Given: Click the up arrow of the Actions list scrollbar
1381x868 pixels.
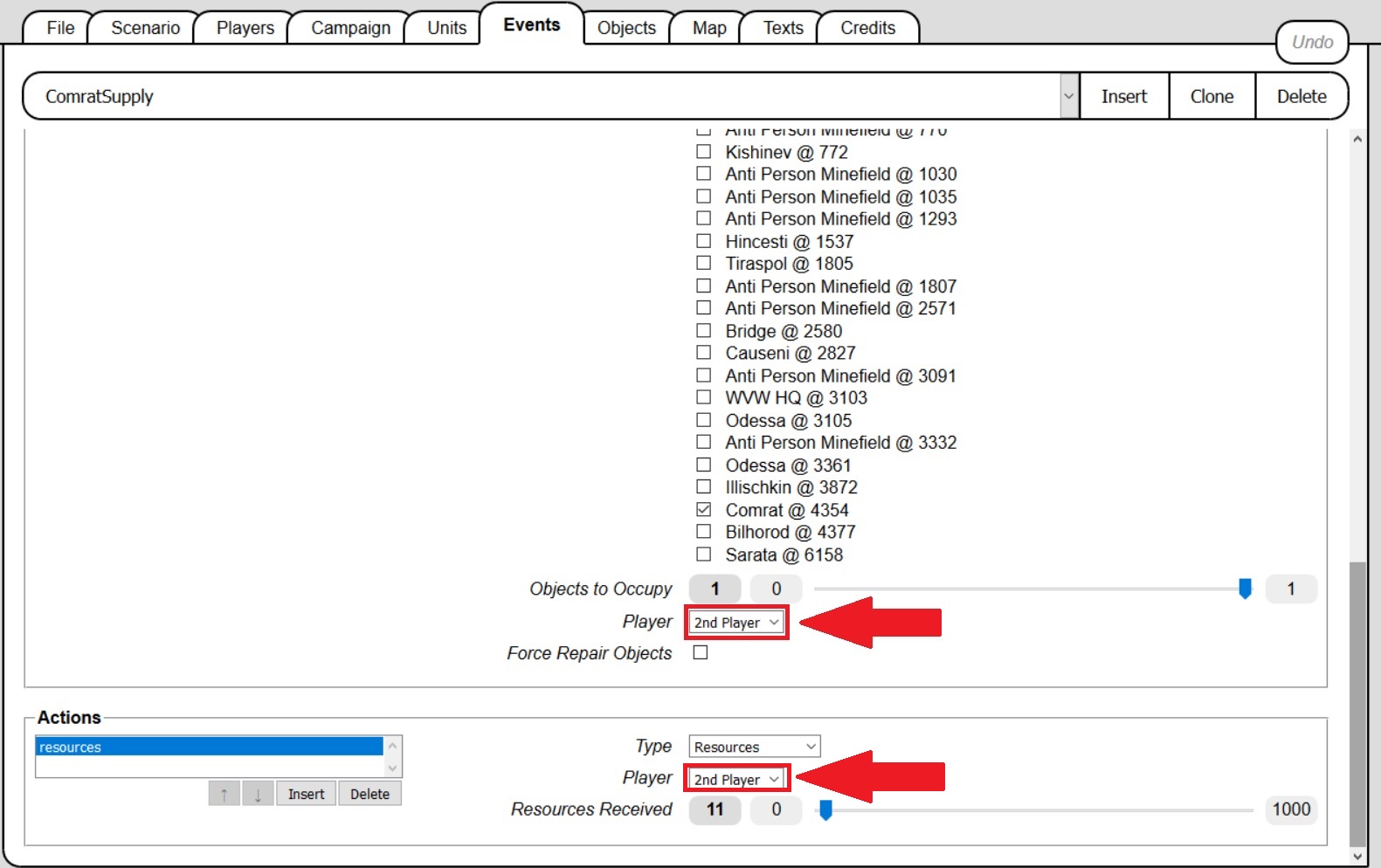Looking at the screenshot, I should pos(393,746).
